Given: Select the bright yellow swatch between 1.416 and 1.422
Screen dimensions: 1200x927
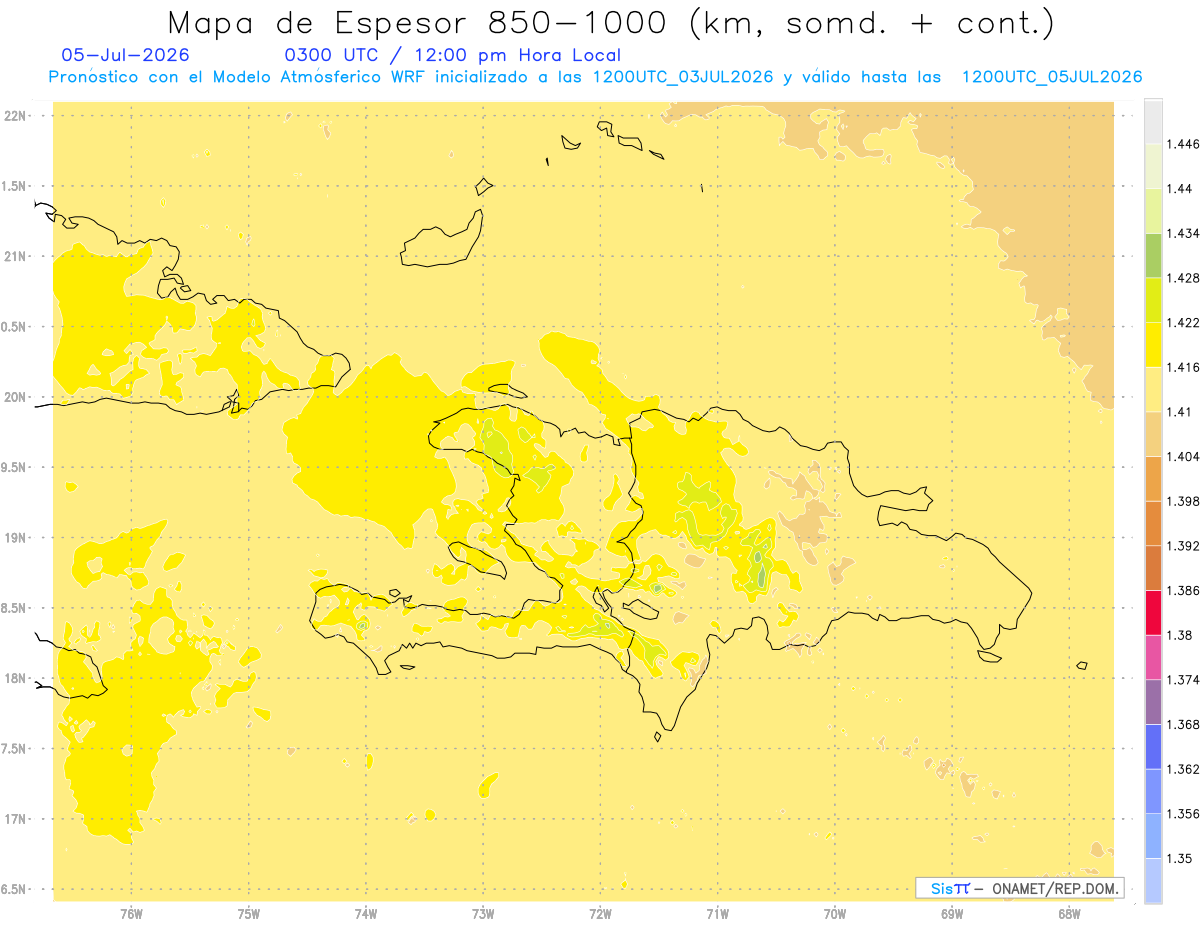Looking at the screenshot, I should pyautogui.click(x=1153, y=345).
